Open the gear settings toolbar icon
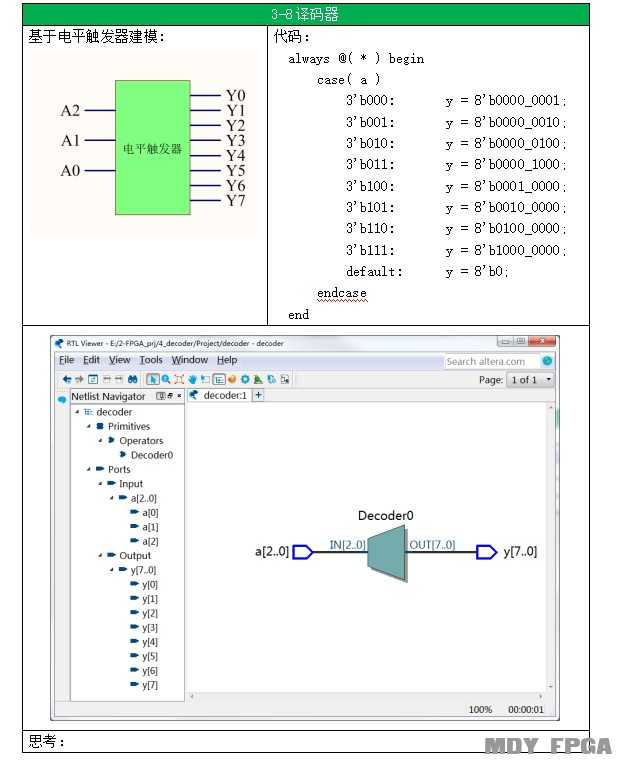Viewport: 617px width, 760px height. point(245,380)
